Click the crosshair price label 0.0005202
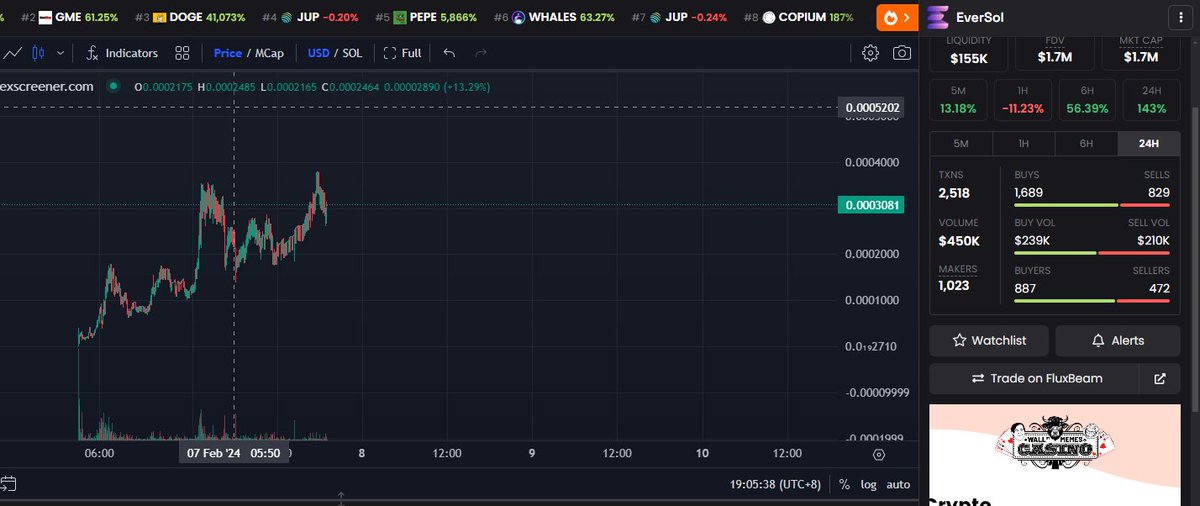This screenshot has width=1200, height=506. point(872,107)
